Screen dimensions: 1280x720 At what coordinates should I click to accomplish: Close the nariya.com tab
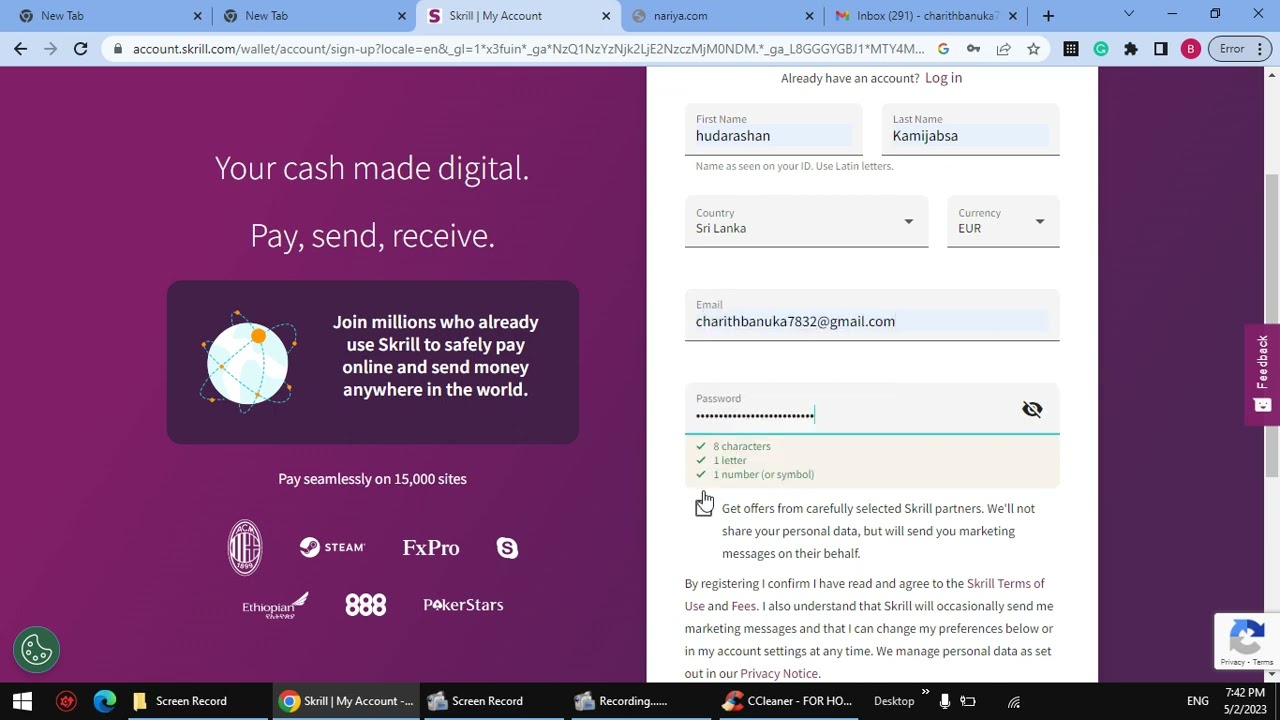tap(810, 16)
